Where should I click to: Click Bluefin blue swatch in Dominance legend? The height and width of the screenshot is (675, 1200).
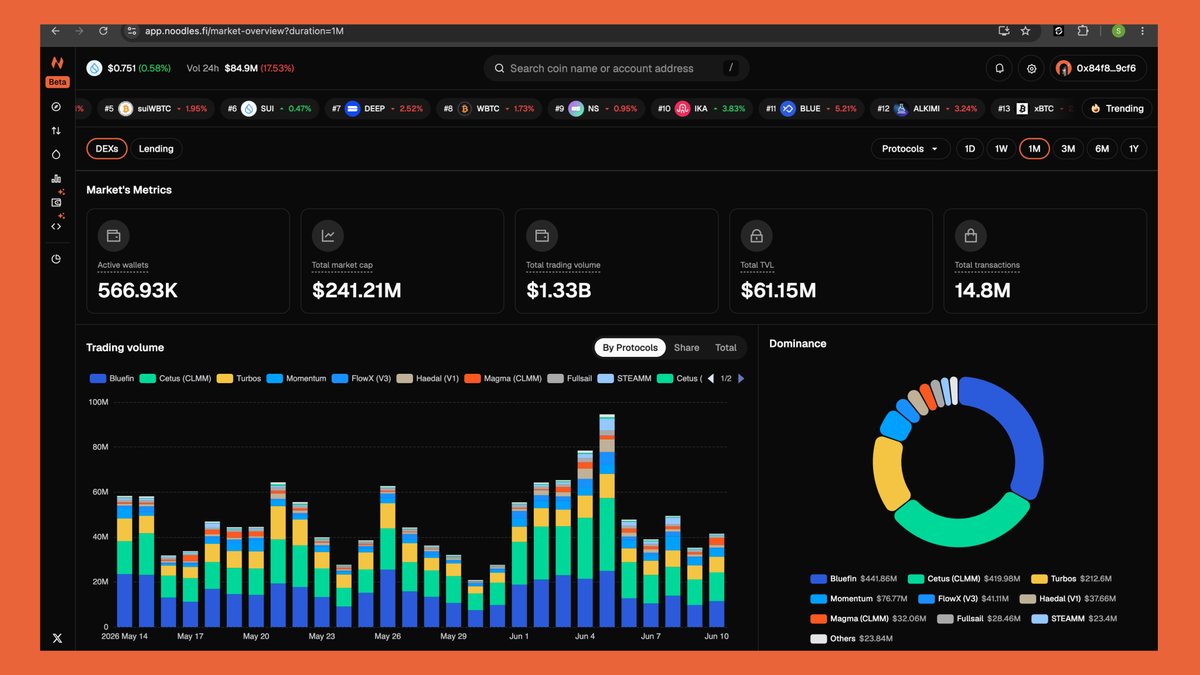818,578
